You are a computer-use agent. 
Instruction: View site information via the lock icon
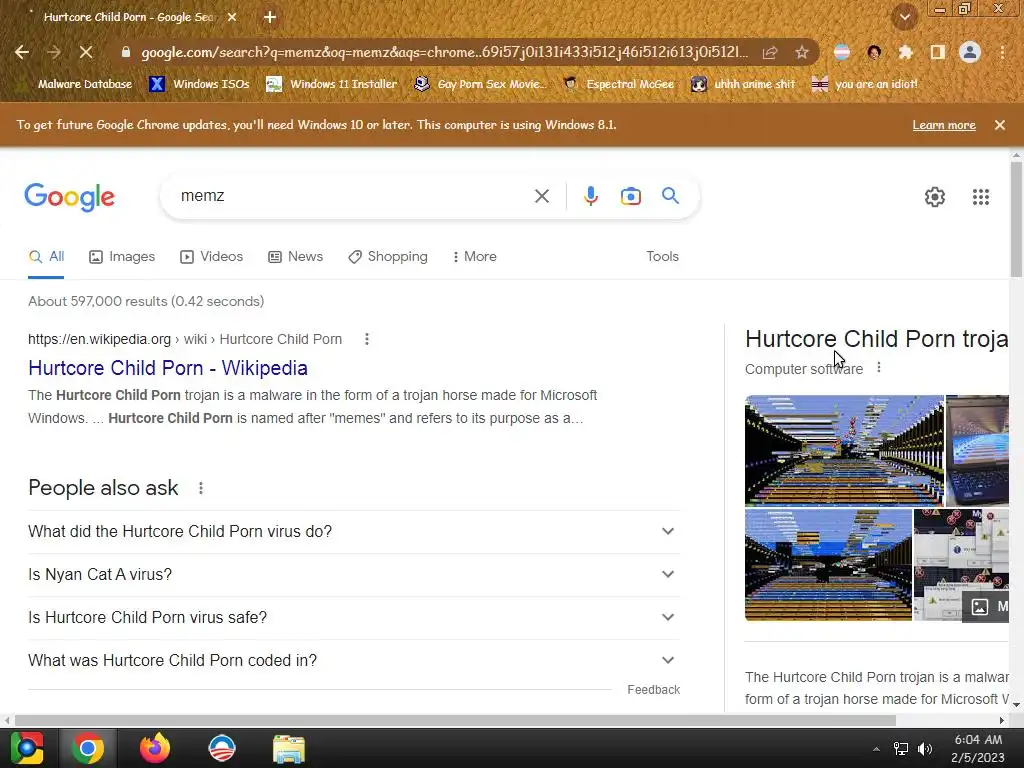coord(126,52)
